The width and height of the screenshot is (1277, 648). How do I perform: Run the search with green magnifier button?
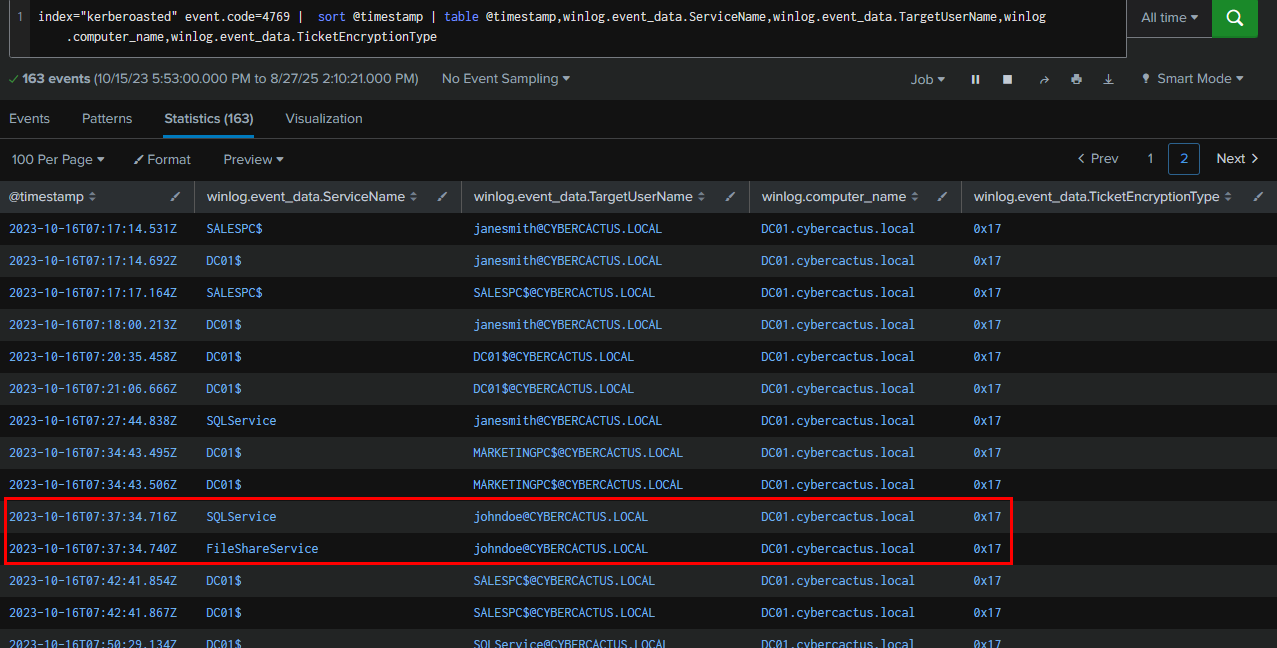1234,18
